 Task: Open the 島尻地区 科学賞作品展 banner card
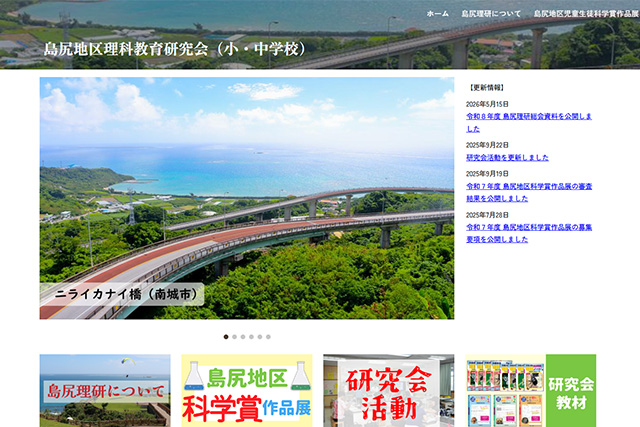[x=247, y=391]
